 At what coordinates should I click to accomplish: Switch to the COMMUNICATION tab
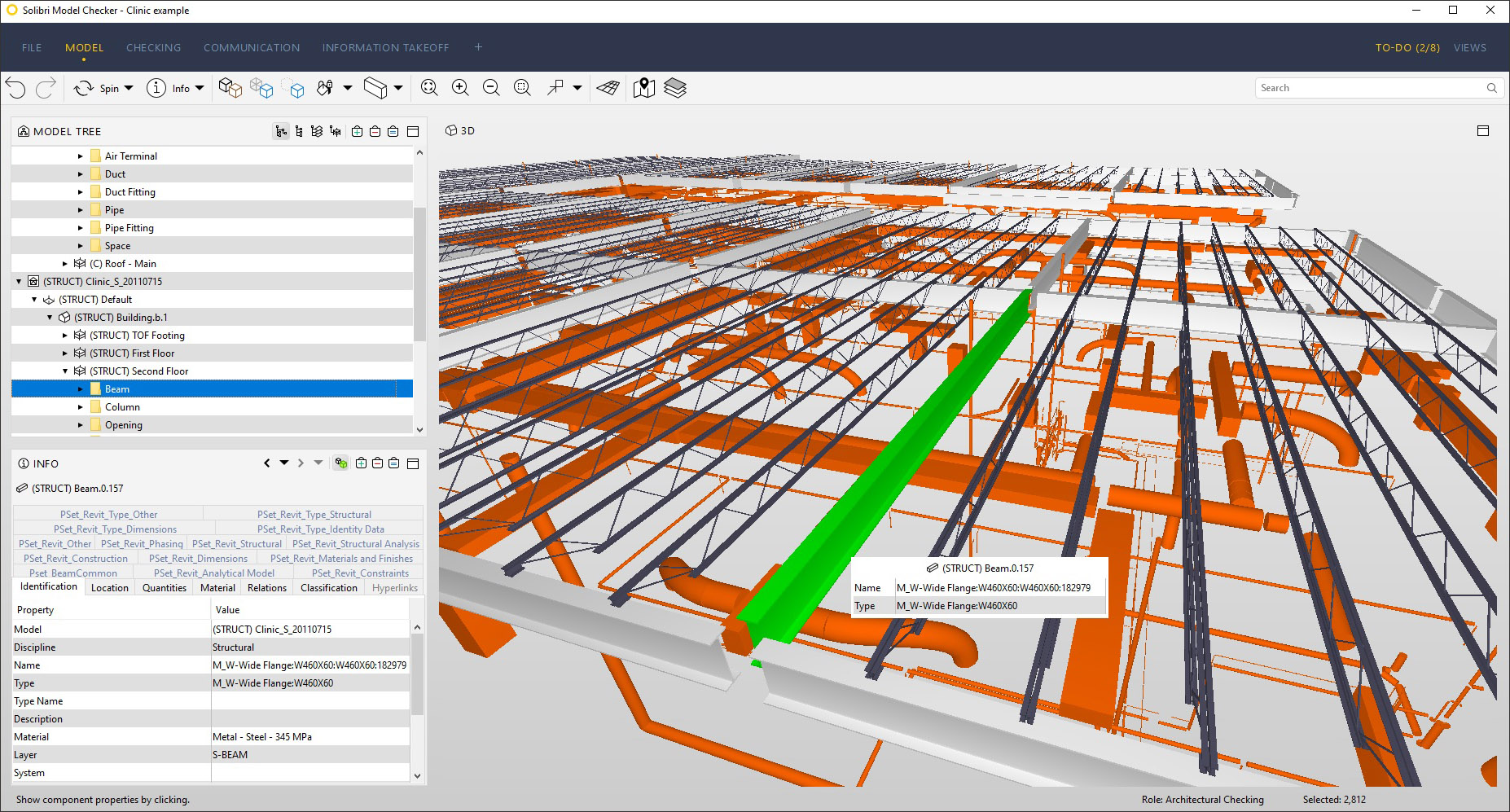click(252, 48)
